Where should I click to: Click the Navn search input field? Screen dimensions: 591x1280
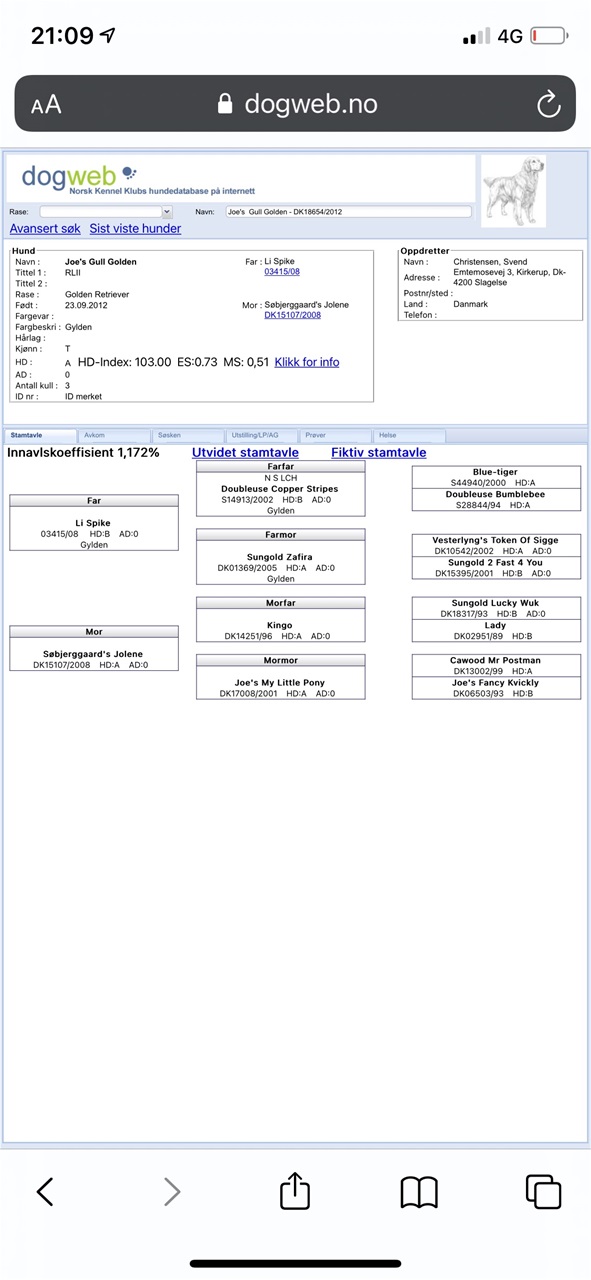[x=348, y=212]
